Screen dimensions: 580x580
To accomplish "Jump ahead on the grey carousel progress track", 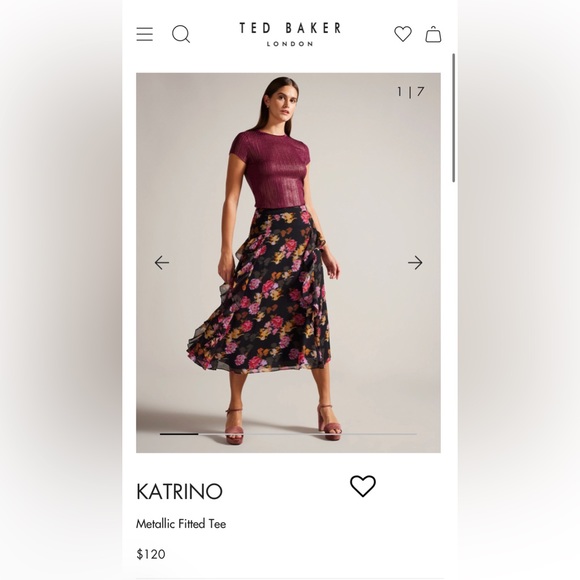I will (x=307, y=434).
